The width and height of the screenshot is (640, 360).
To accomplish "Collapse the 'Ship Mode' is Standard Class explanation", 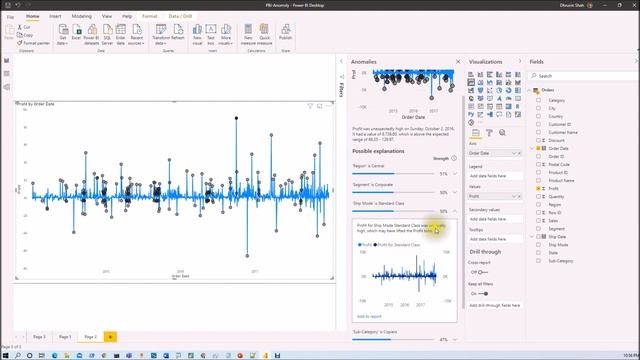I will [x=455, y=211].
